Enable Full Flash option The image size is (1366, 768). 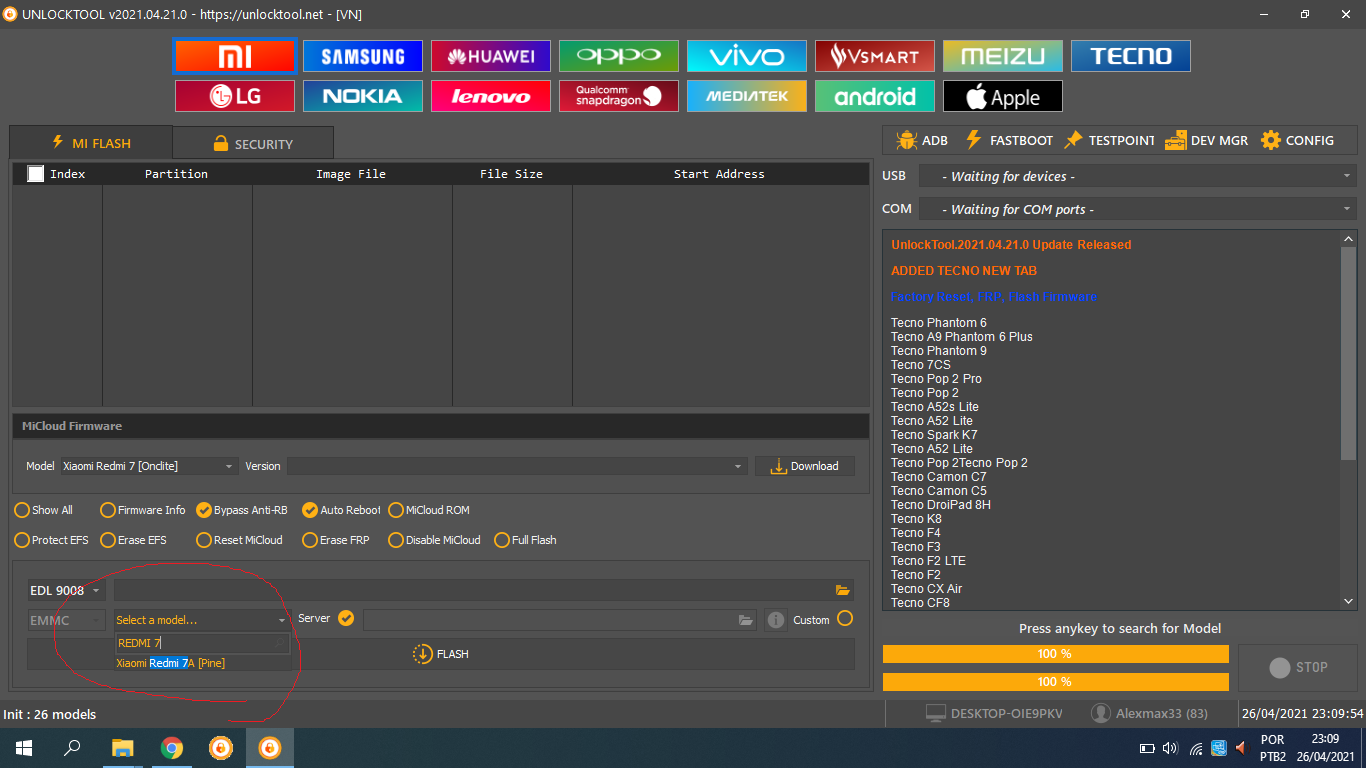(x=526, y=540)
